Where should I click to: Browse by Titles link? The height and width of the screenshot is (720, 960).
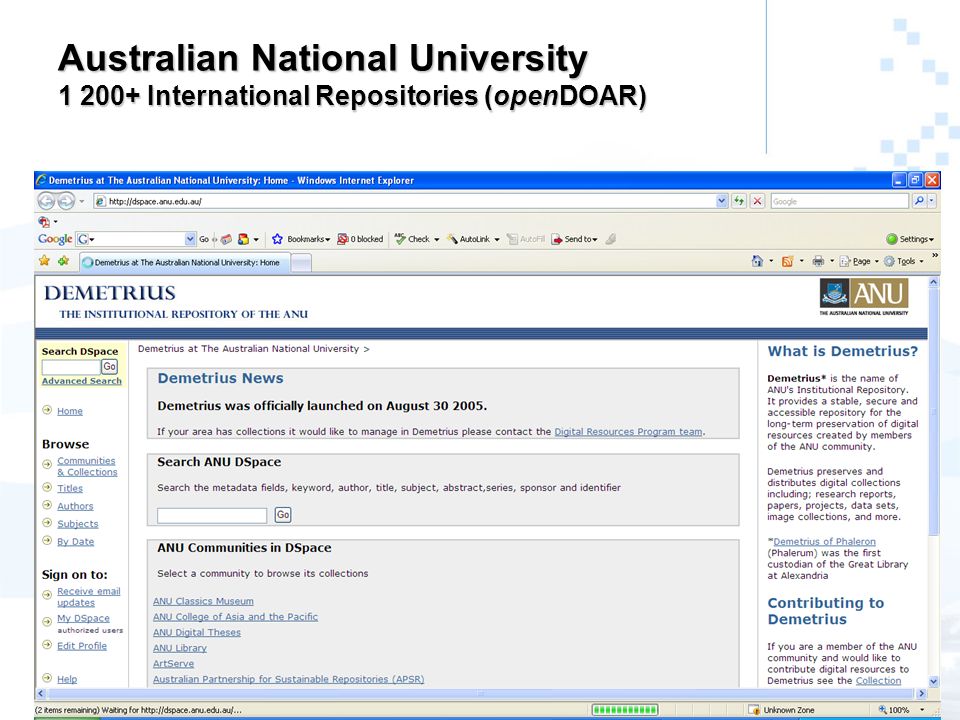tap(70, 488)
